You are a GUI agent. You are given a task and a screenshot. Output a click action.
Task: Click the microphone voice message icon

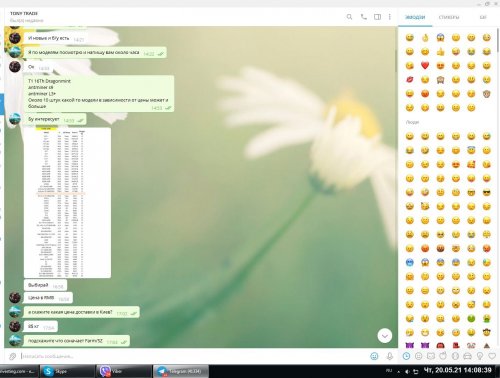click(x=390, y=356)
